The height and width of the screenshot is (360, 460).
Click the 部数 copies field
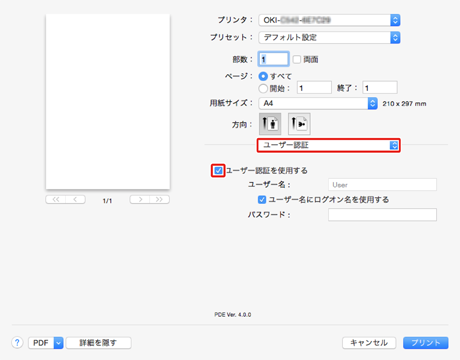coord(273,59)
